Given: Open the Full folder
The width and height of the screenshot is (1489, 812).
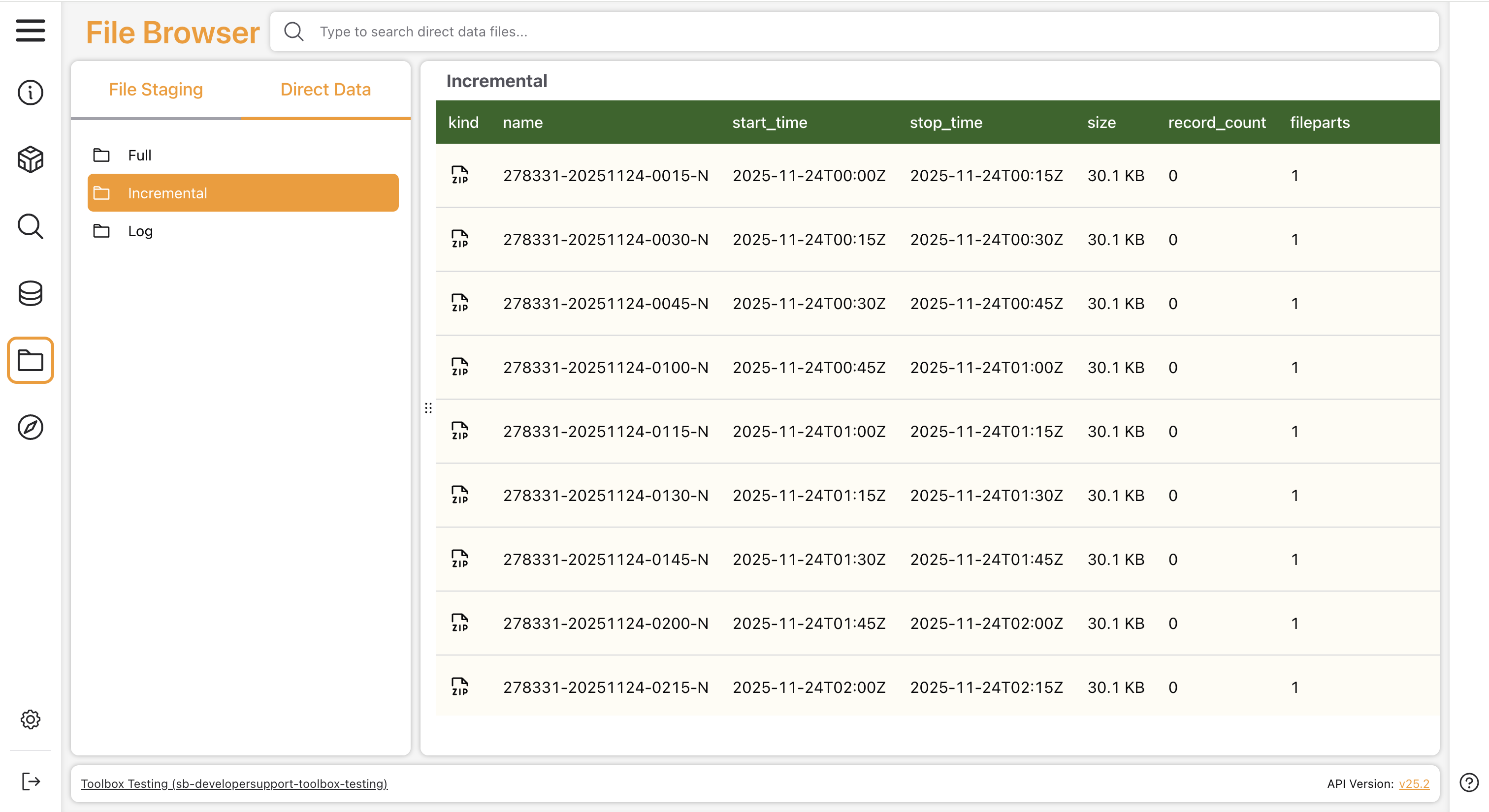Looking at the screenshot, I should click(139, 156).
